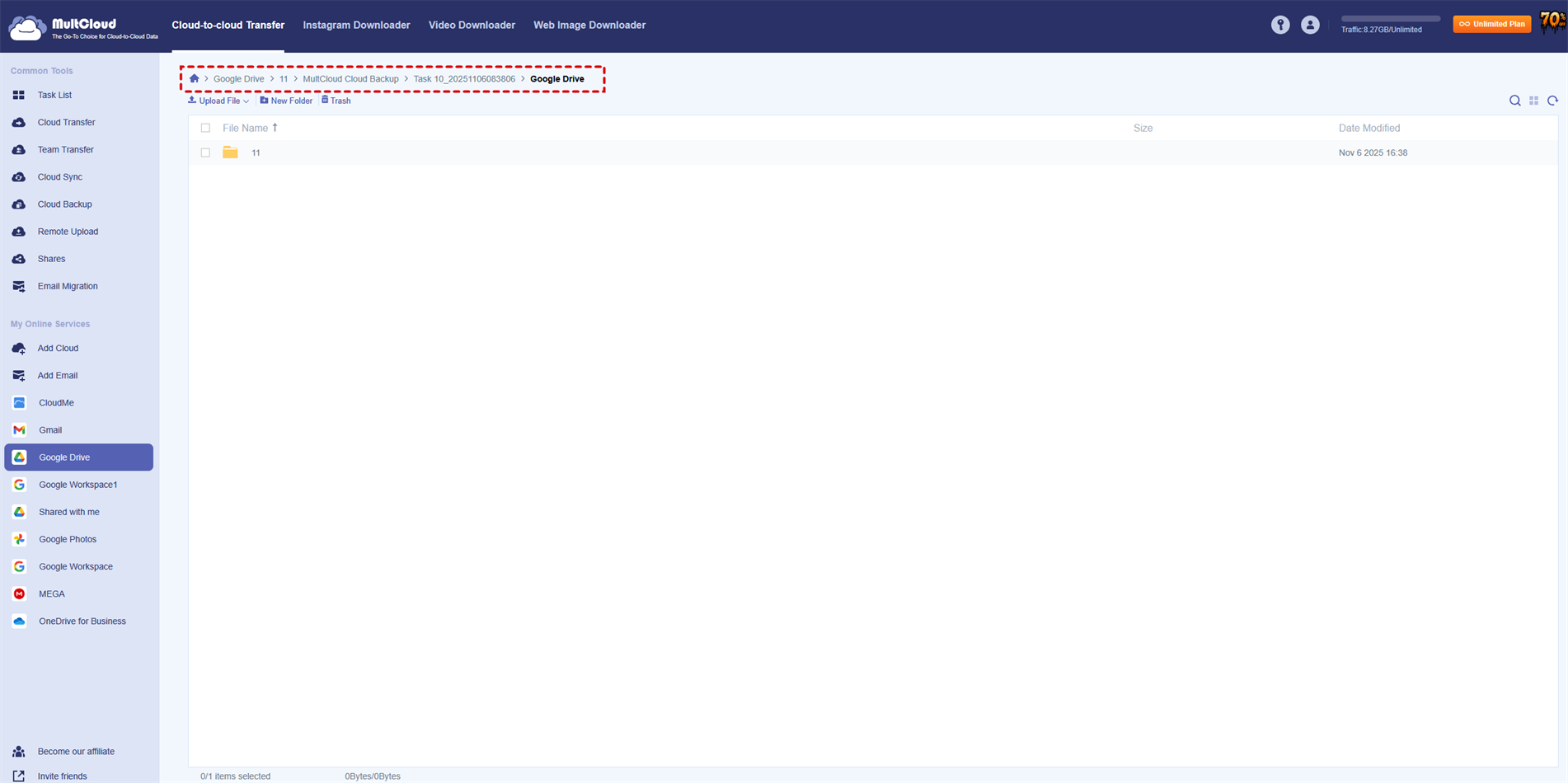Select Google Drive in sidebar
Screen dimensions: 1568x783
click(x=79, y=457)
